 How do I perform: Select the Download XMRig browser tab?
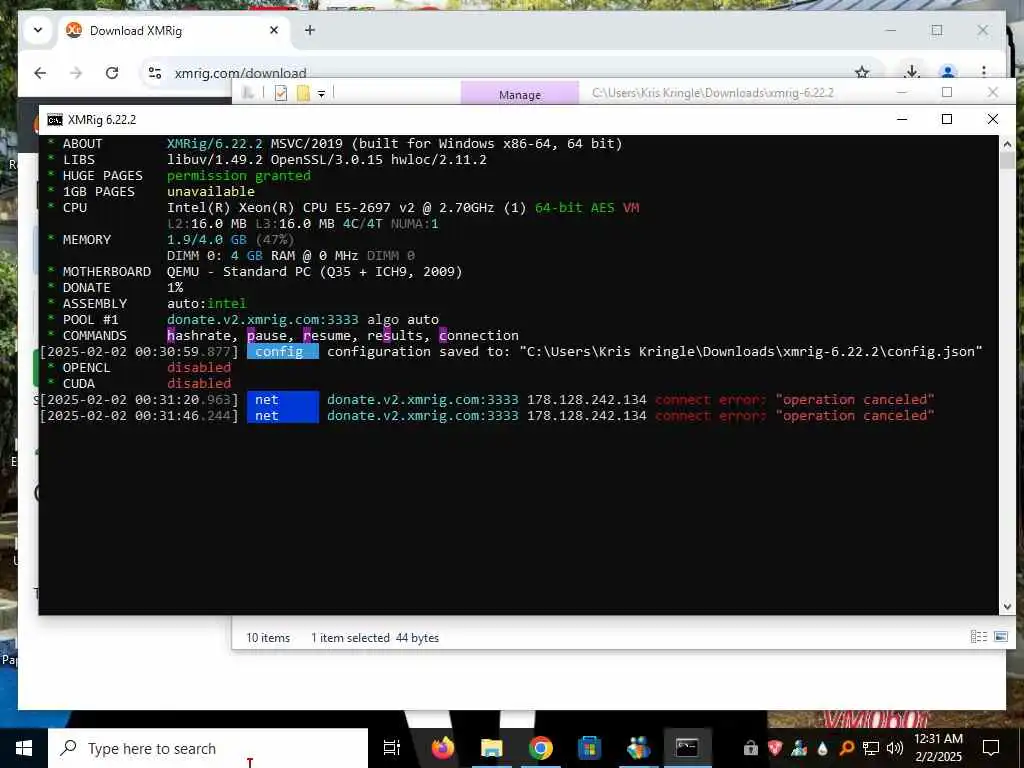[174, 31]
